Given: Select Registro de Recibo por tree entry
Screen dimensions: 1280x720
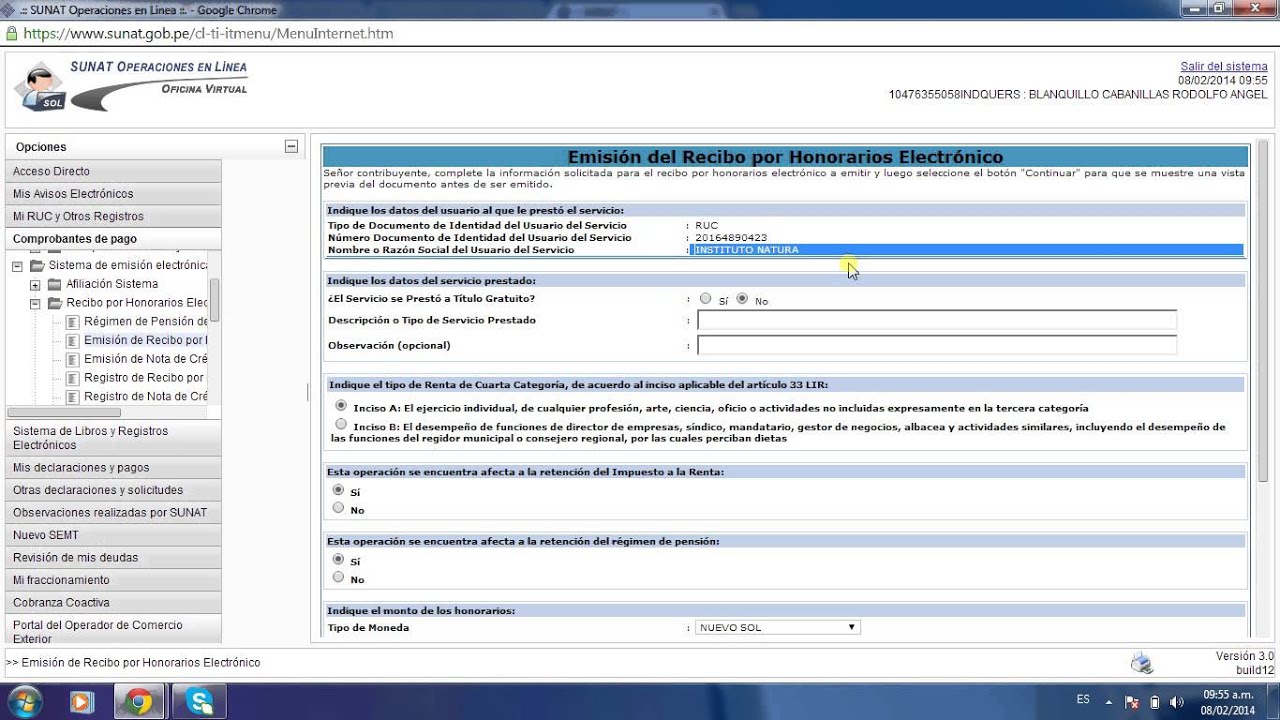Looking at the screenshot, I should click(x=146, y=378).
